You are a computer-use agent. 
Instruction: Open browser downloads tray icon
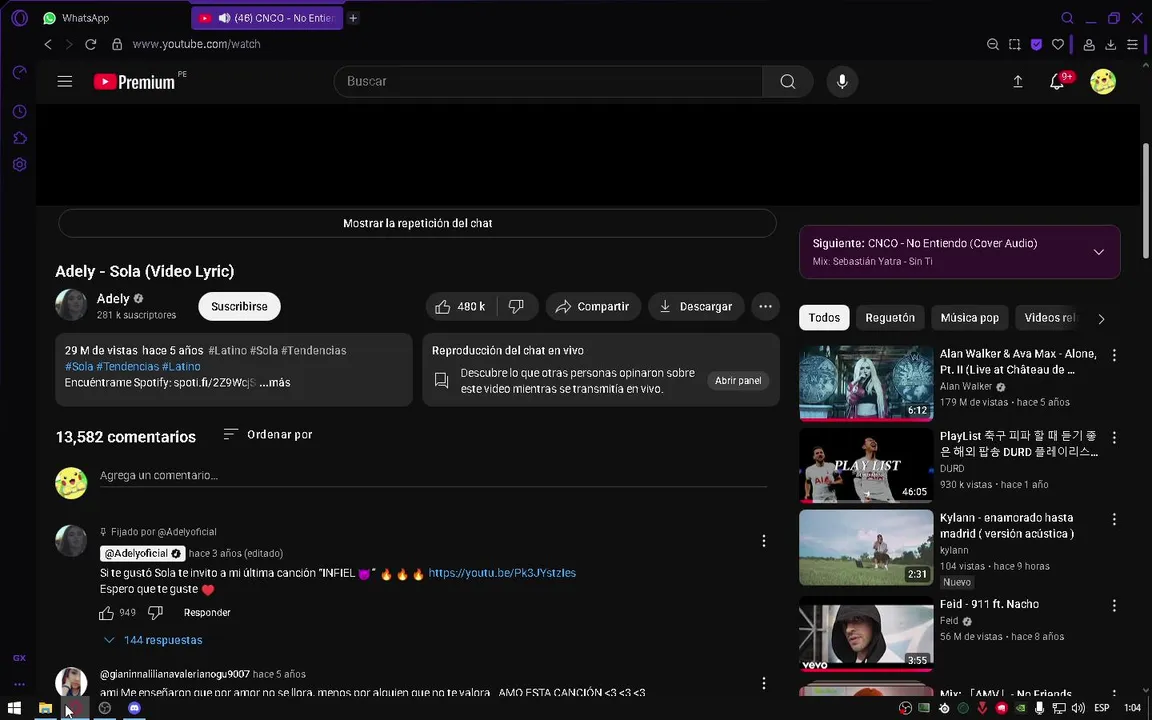[1111, 44]
